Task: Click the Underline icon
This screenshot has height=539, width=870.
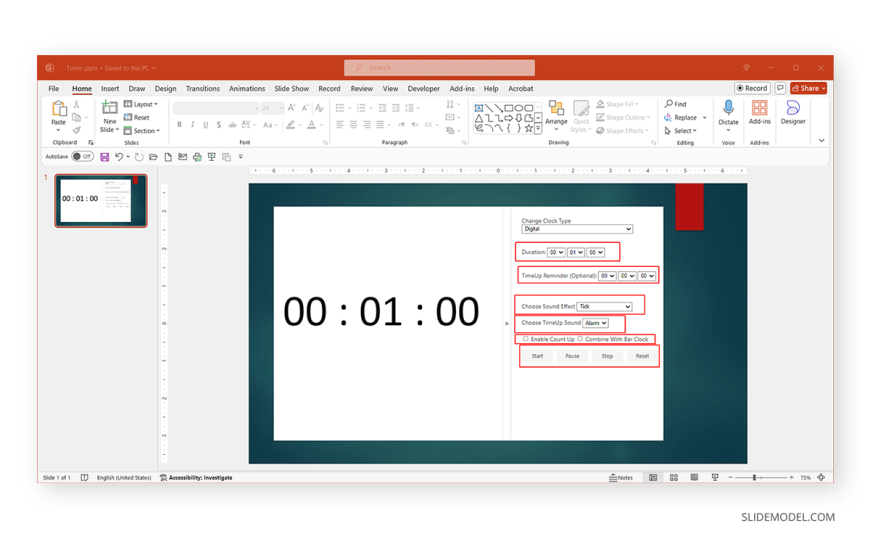Action: coord(205,125)
